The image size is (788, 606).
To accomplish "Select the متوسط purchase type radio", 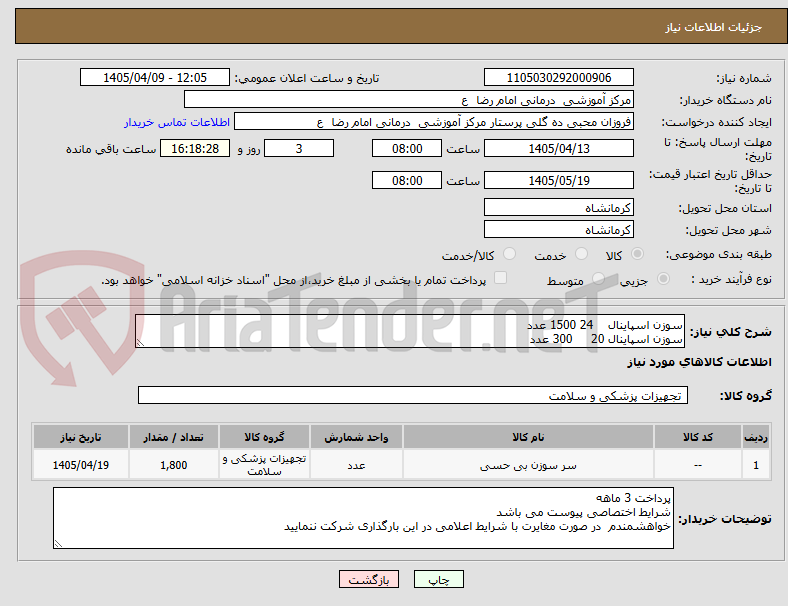I will click(598, 278).
